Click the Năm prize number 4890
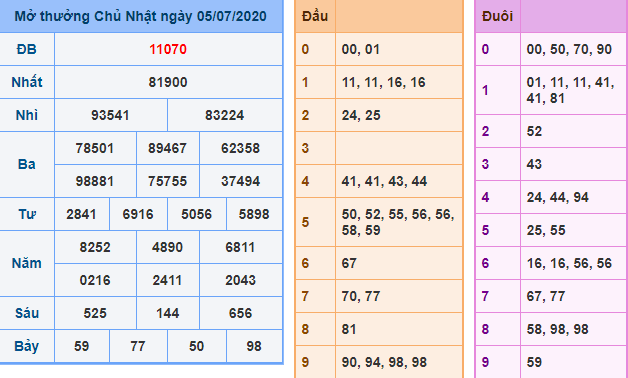 [x=167, y=247]
